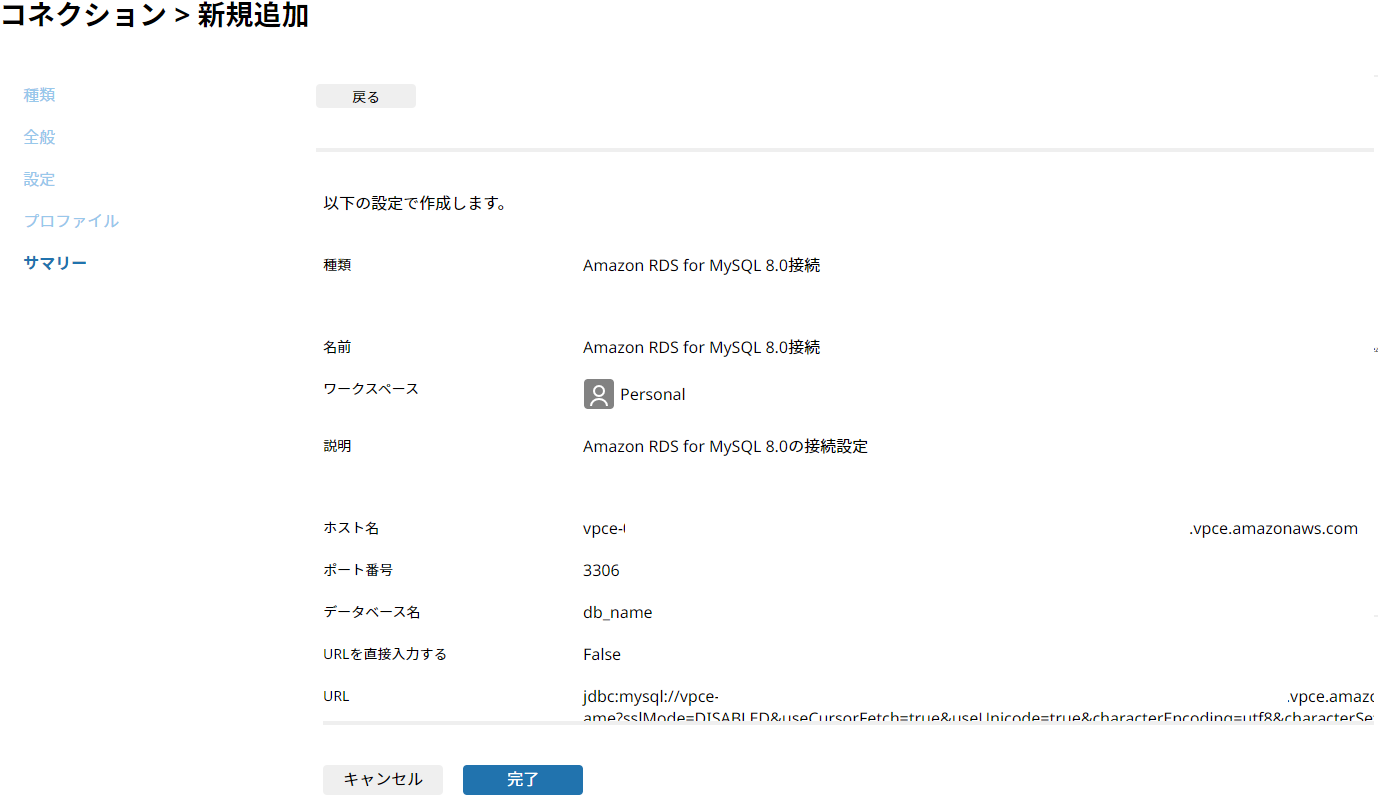Click the jdbc:mysql://vpce- URL value
Screen dimensions: 1378x805
click(980, 706)
